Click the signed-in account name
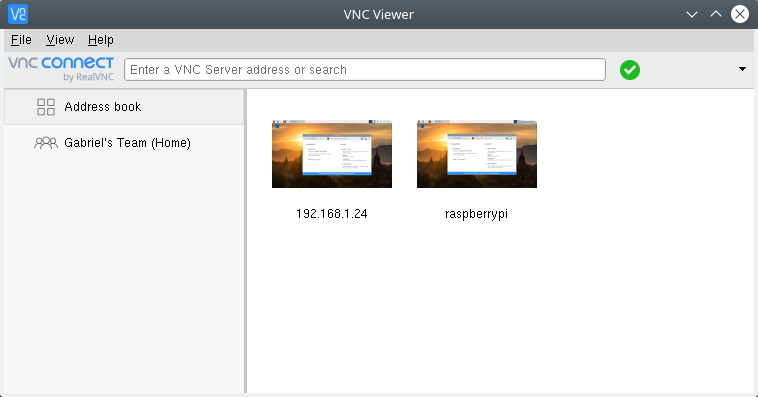758x397 pixels. (688, 70)
